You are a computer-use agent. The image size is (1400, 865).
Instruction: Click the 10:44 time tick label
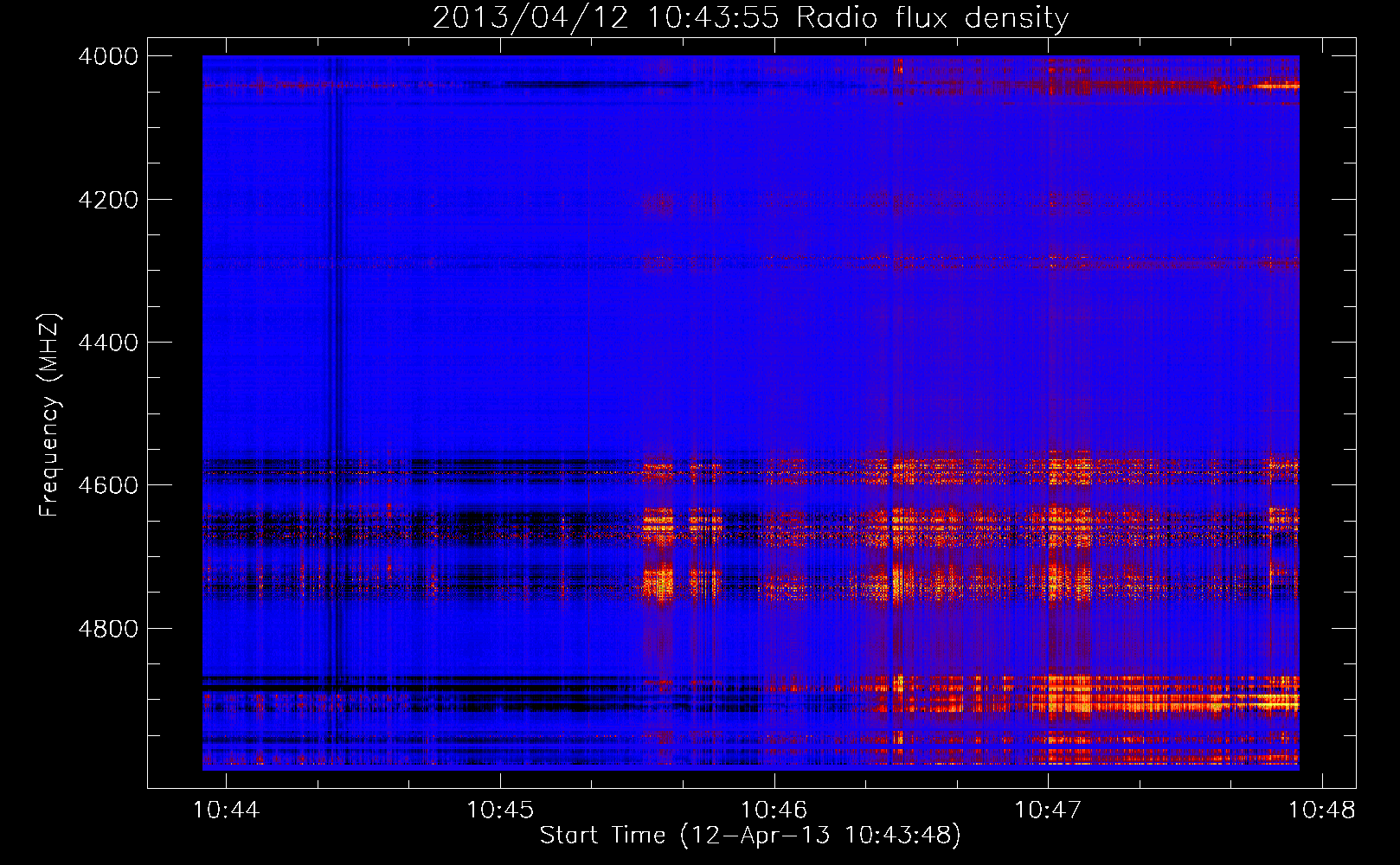coord(226,811)
